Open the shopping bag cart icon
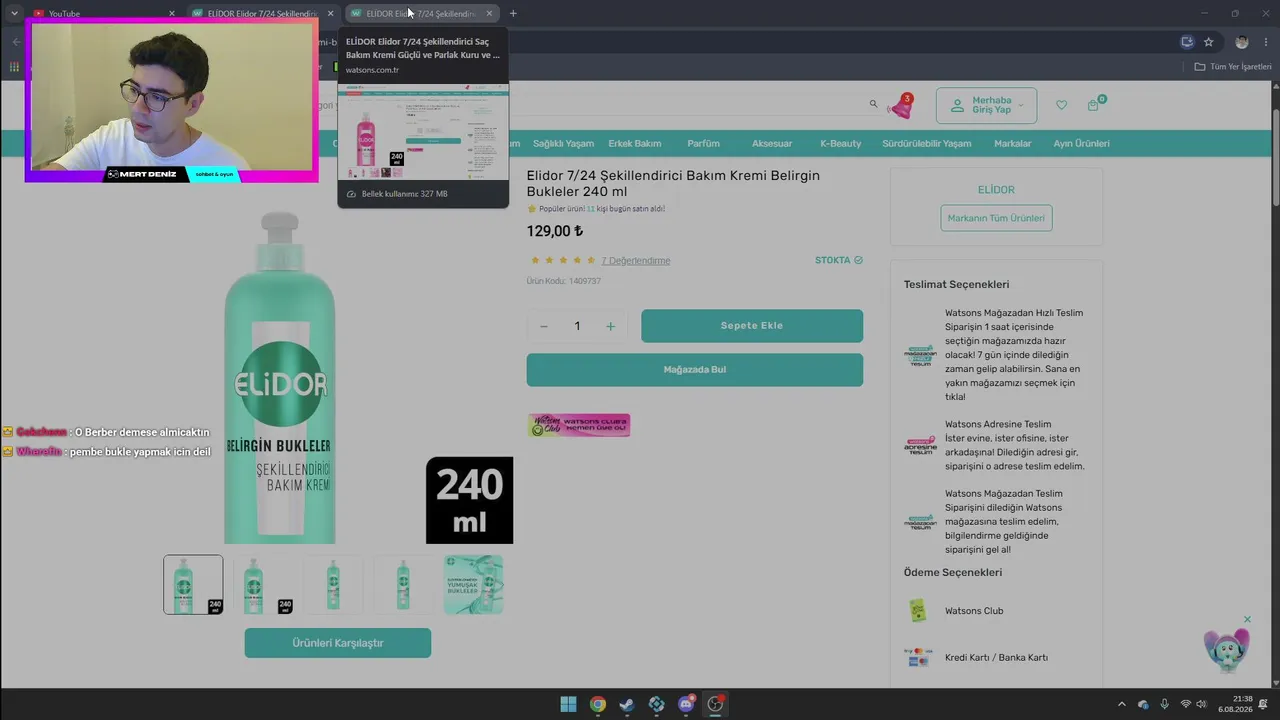This screenshot has height=720, width=1280. click(1094, 104)
